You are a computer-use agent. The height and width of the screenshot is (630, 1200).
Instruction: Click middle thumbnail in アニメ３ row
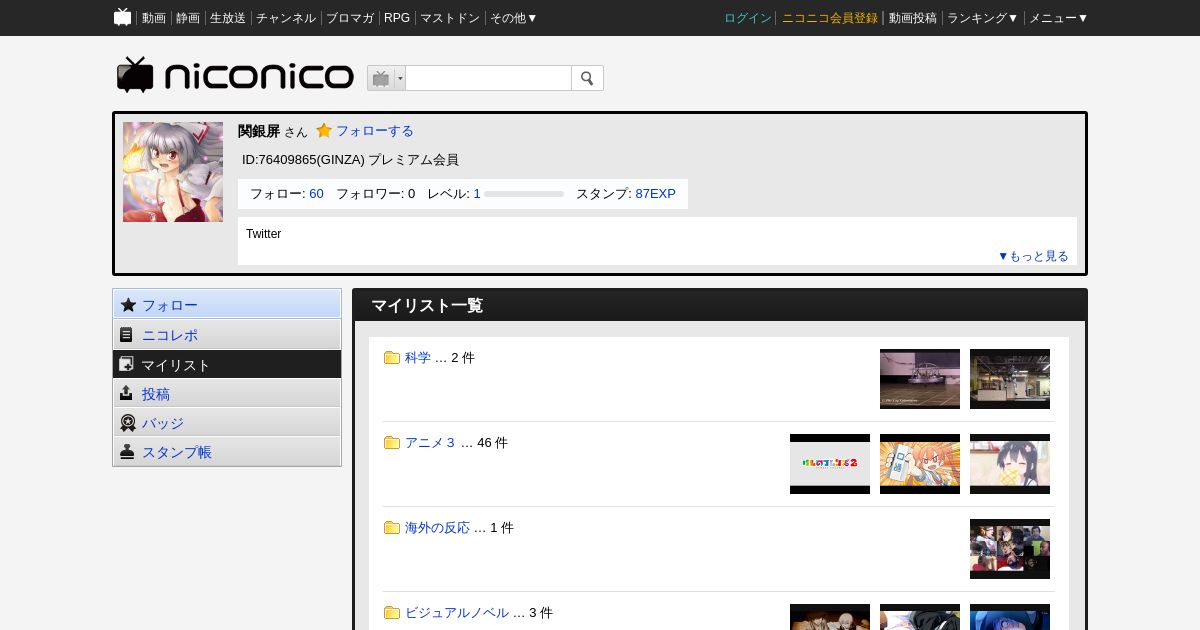point(920,464)
